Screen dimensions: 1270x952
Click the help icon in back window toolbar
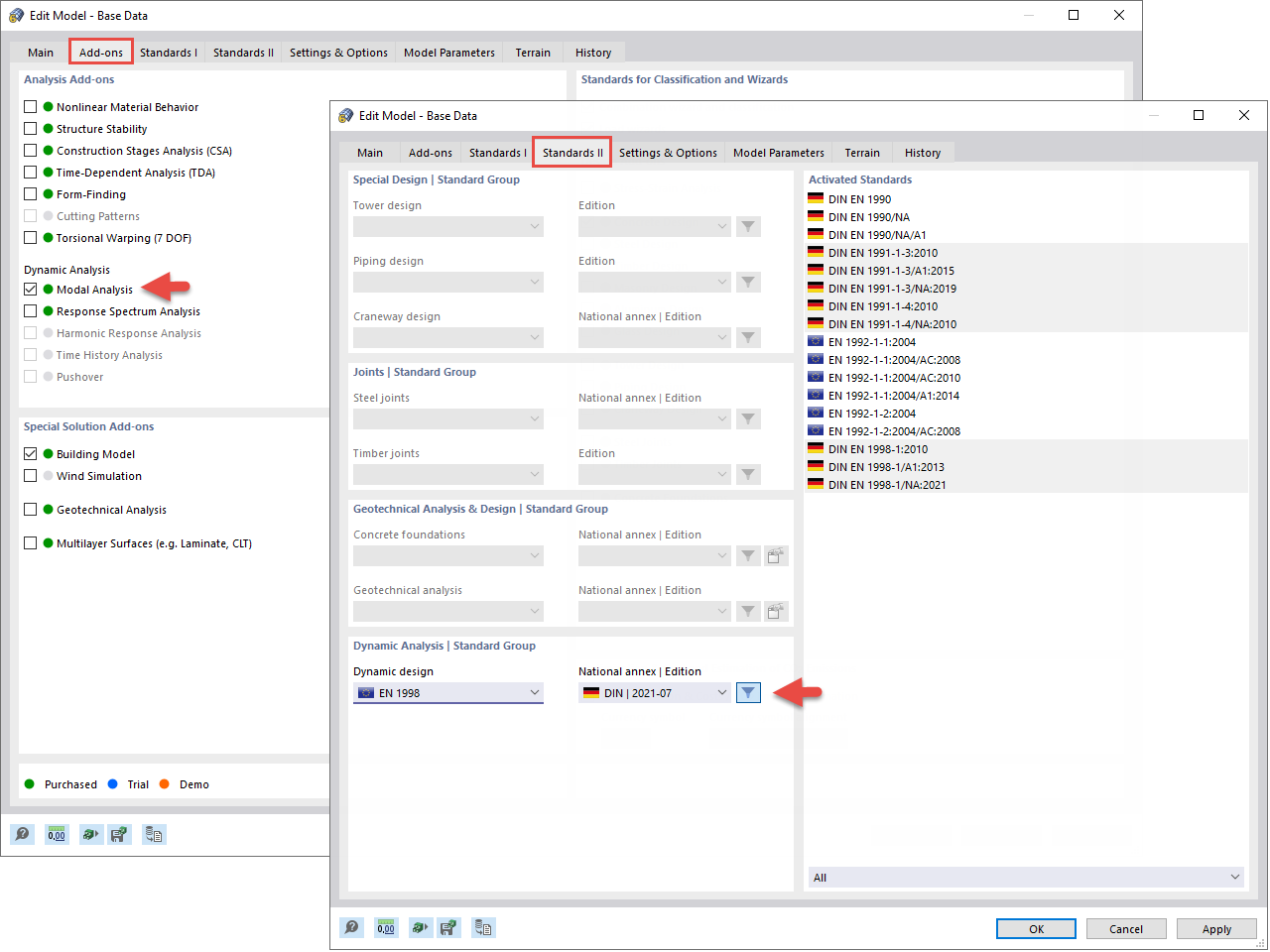23,834
